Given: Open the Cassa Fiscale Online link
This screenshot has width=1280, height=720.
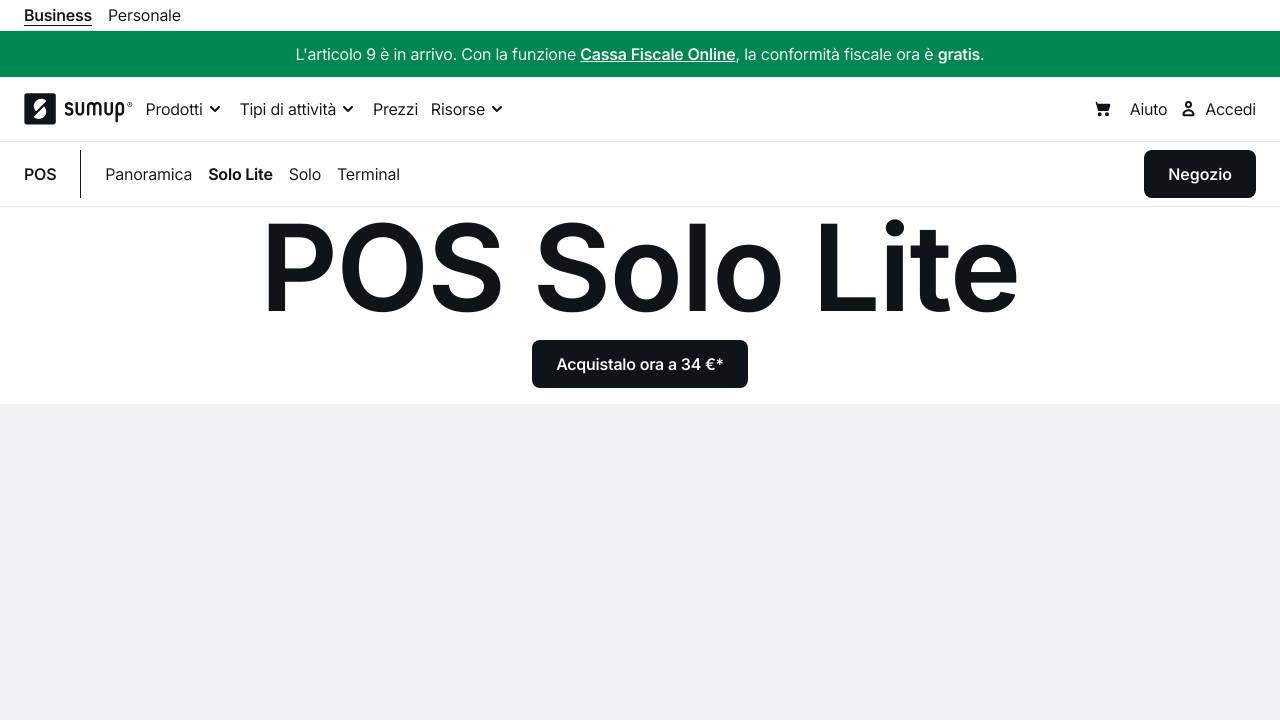Looking at the screenshot, I should [658, 54].
